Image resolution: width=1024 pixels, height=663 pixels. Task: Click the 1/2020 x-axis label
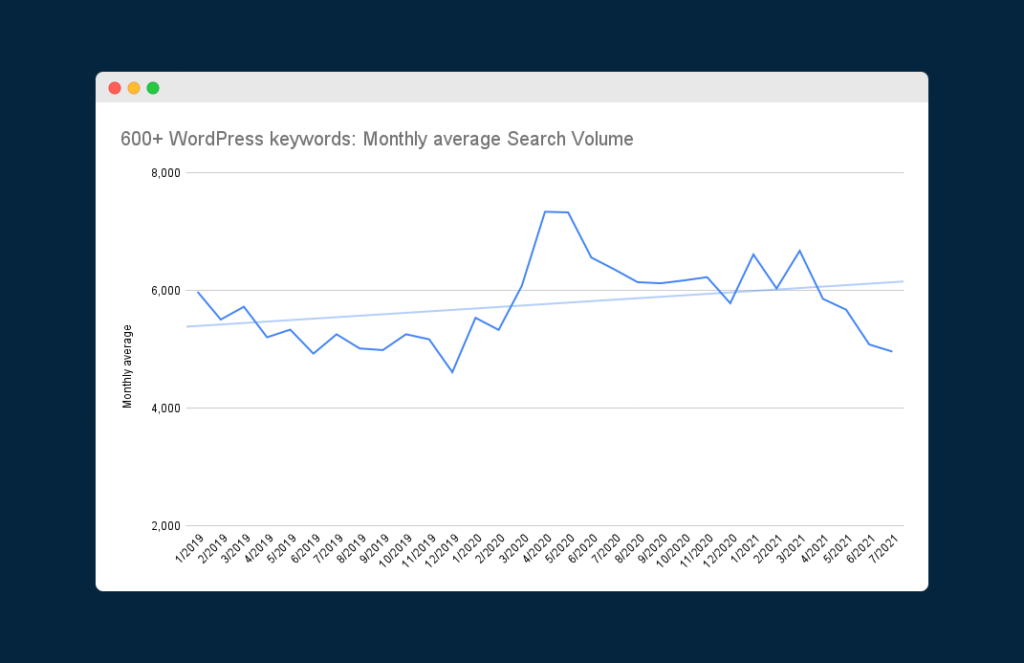click(x=467, y=549)
